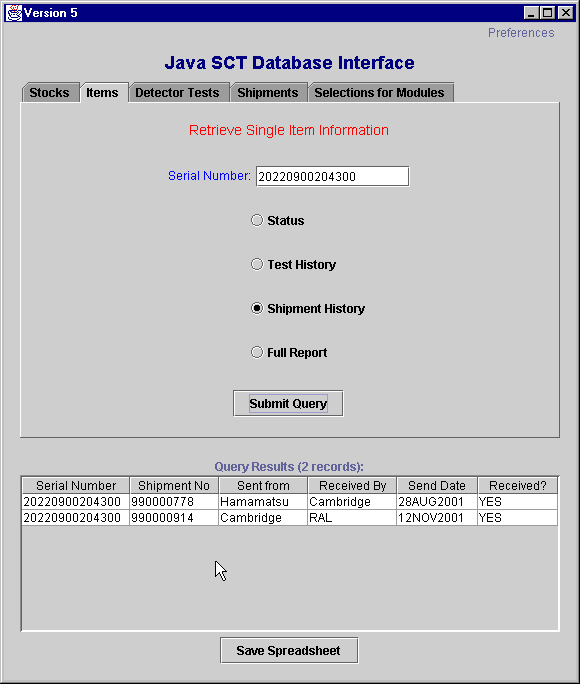580x684 pixels.
Task: Click the Shipment No column header
Action: click(x=174, y=486)
